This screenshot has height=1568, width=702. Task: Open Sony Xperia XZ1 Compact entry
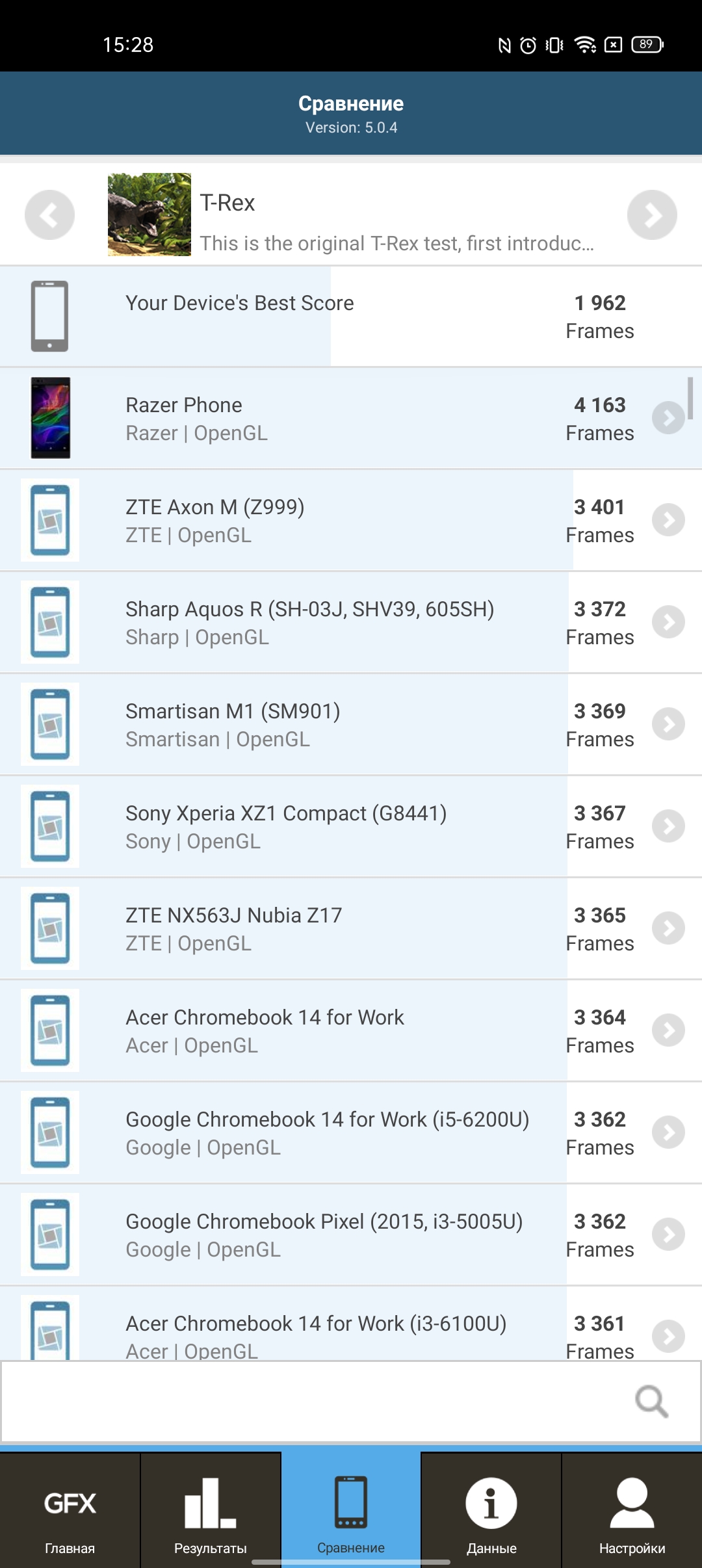286,826
